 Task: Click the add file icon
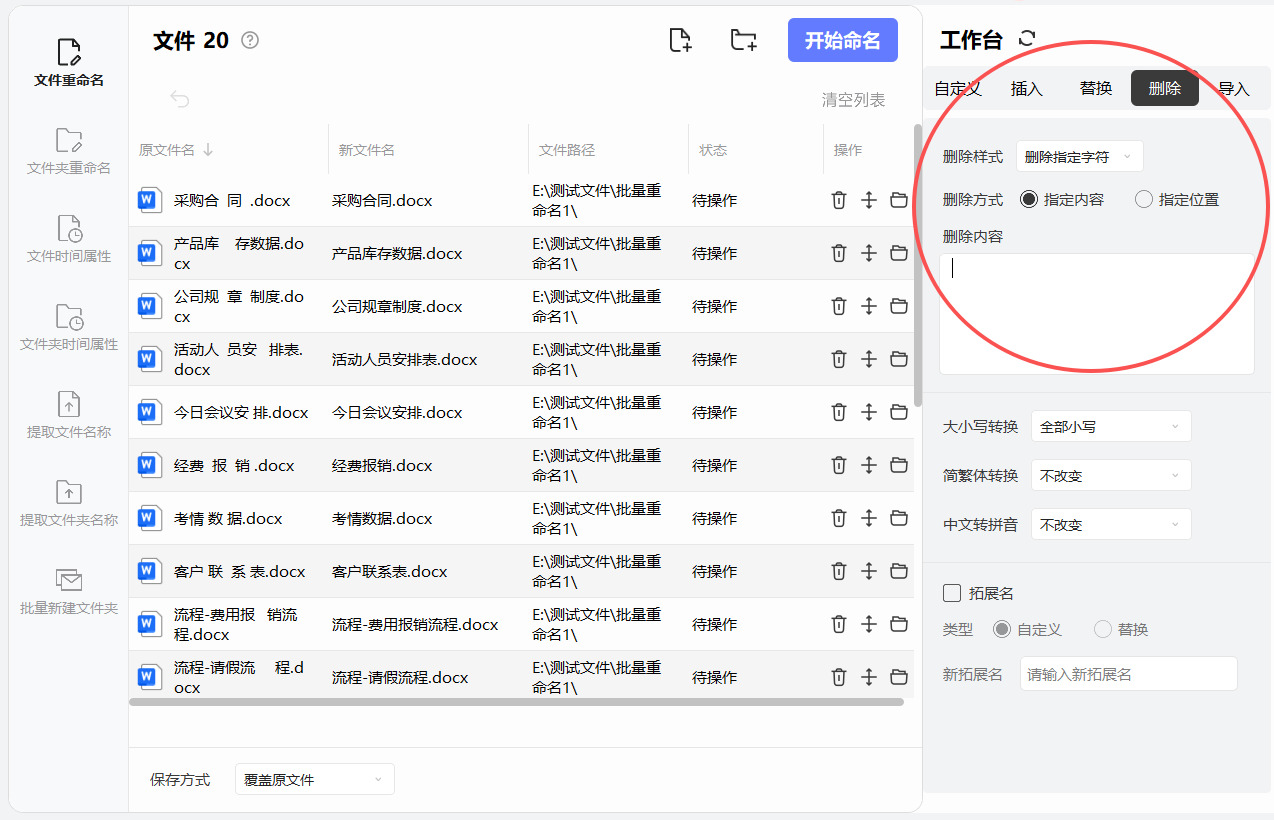pyautogui.click(x=680, y=41)
